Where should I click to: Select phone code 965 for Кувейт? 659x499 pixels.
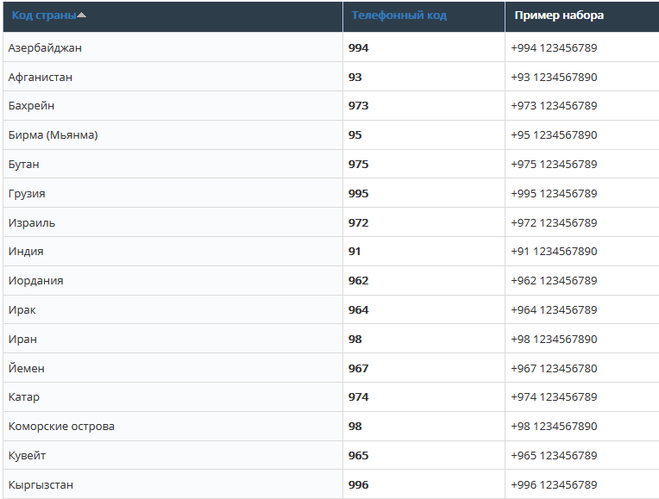coord(358,455)
